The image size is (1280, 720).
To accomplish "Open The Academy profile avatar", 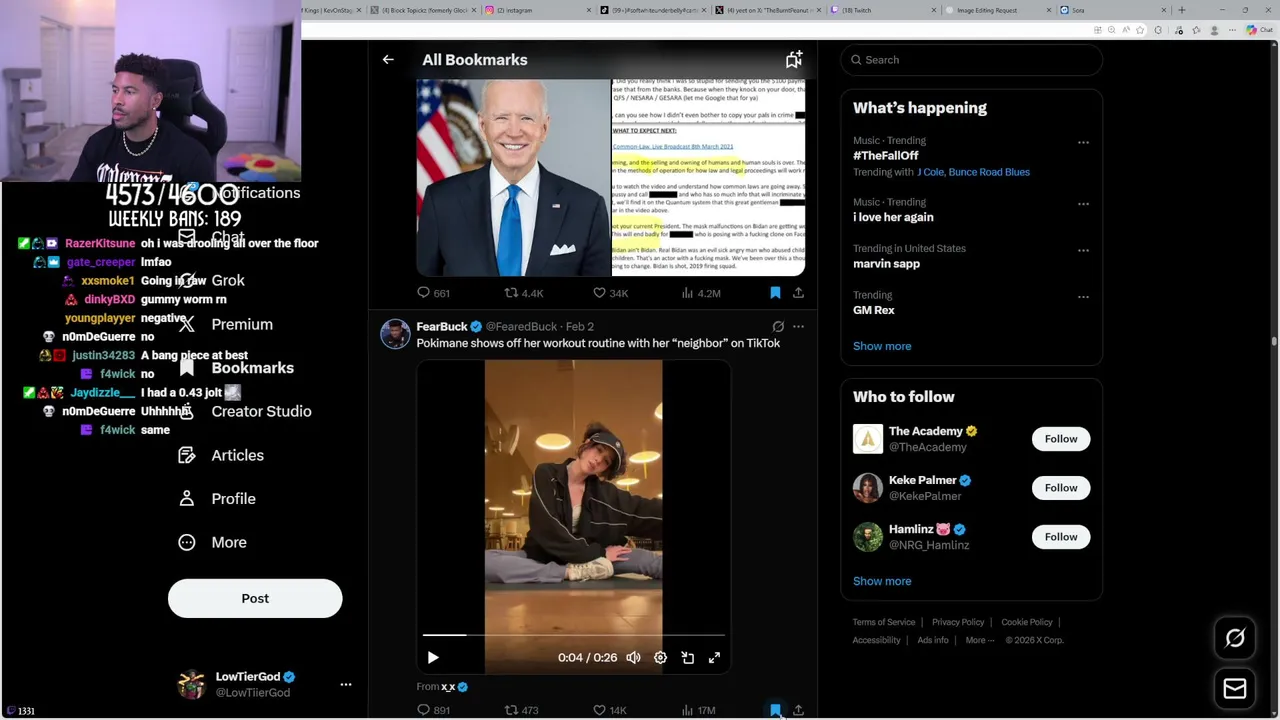I will 868,439.
